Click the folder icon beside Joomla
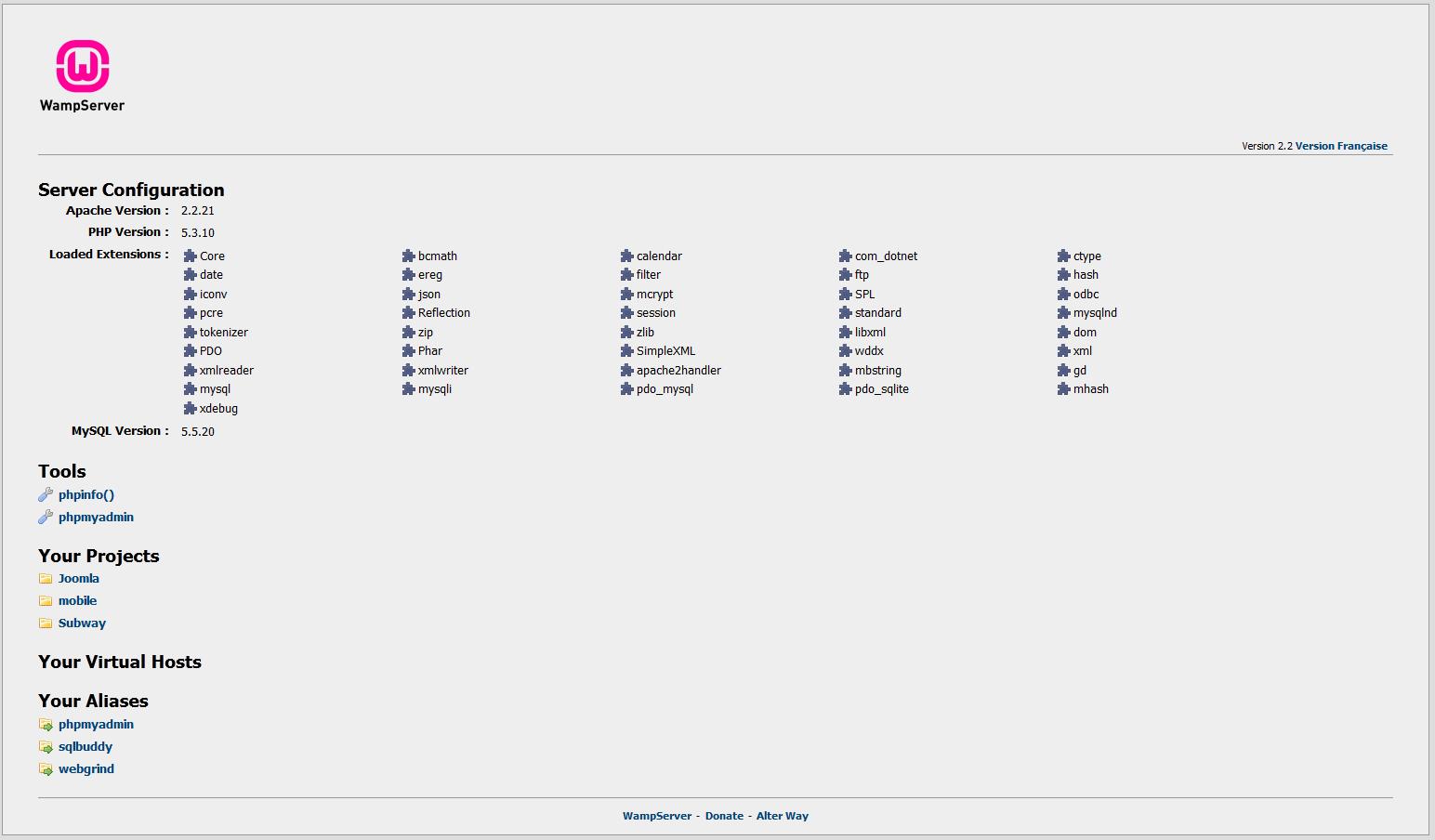Viewport: 1435px width, 840px height. [x=46, y=578]
